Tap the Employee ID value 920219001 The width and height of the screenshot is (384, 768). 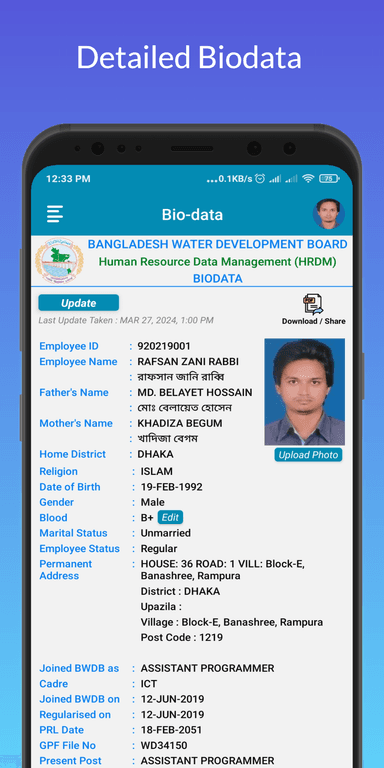(164, 346)
